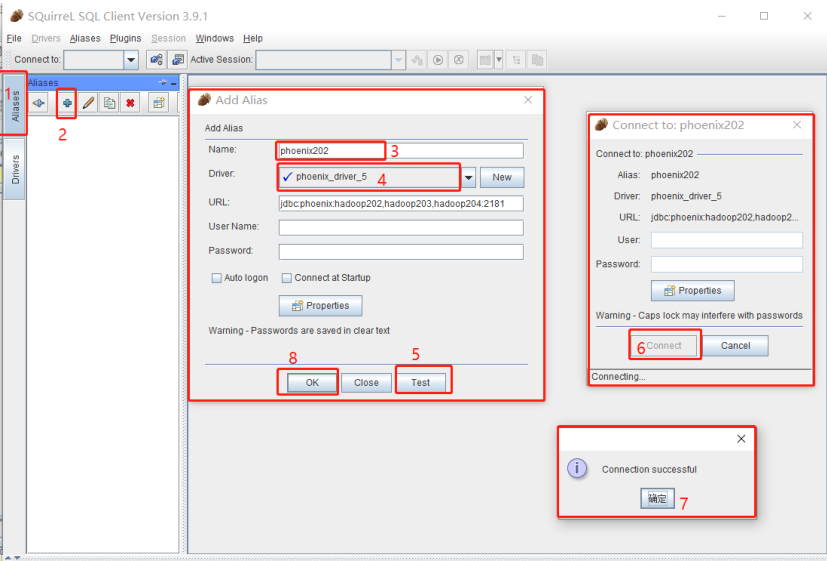The image size is (827, 561).
Task: Open the File menu
Action: [14, 38]
